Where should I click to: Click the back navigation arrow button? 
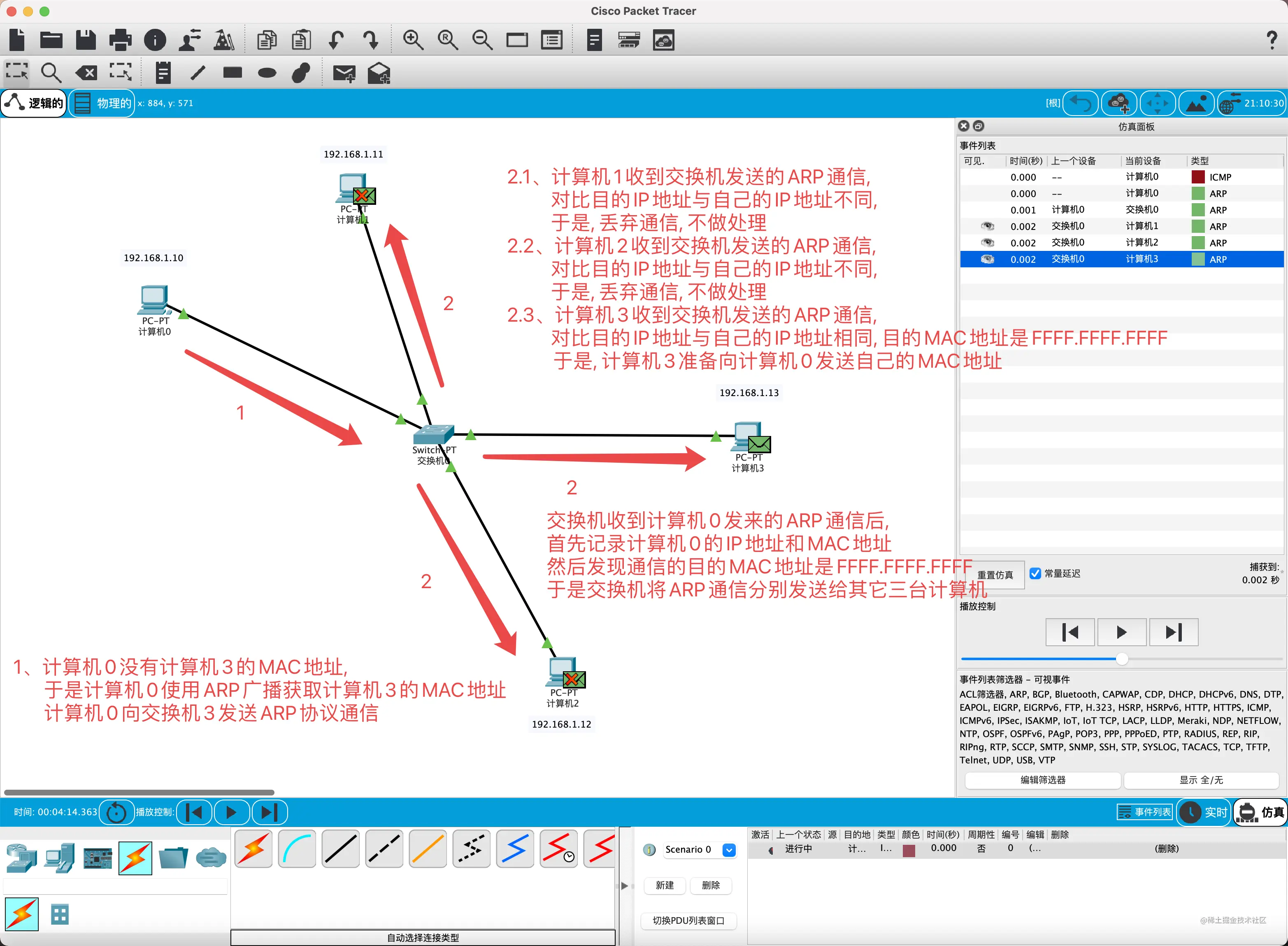(x=1081, y=103)
